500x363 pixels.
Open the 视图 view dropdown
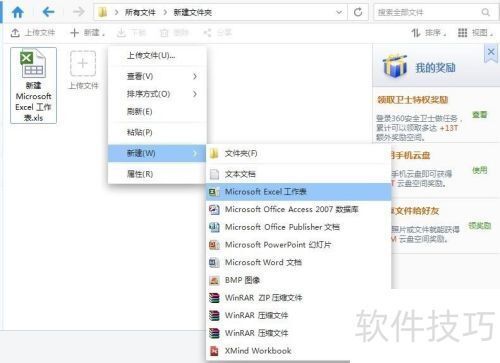(476, 33)
